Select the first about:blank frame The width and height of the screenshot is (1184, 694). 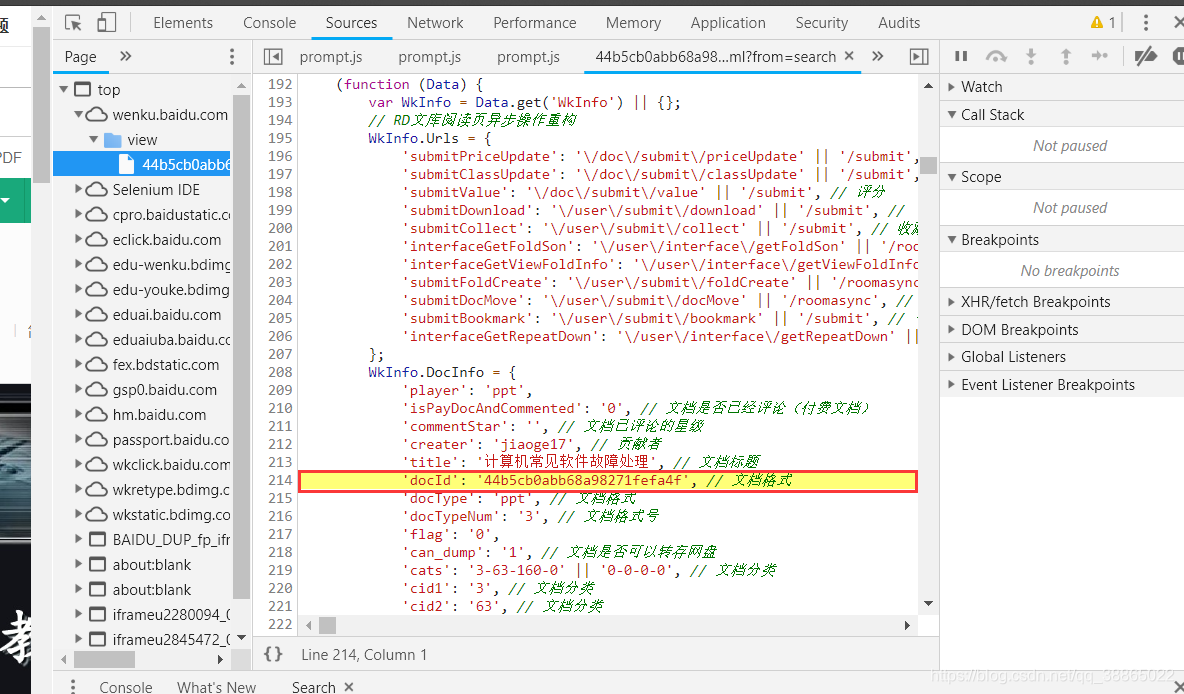[152, 565]
